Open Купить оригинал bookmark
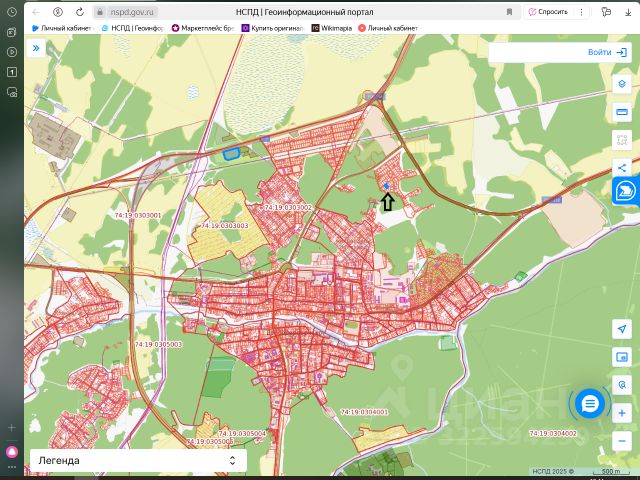The image size is (640, 480). [273, 28]
